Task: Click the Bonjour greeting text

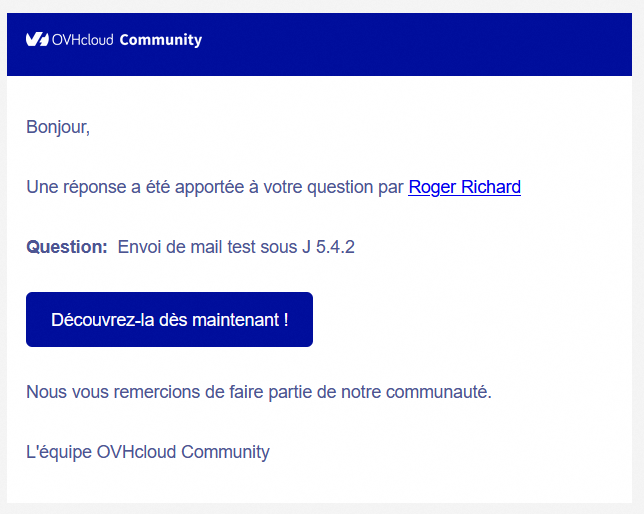Action: 58,127
